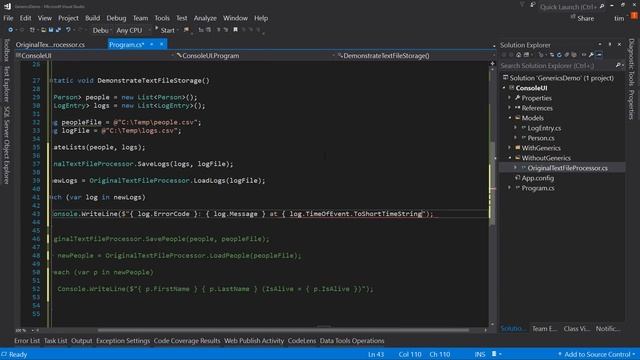Close the Program.cs tab
Image resolution: width=640 pixels, height=360 pixels.
point(162,44)
